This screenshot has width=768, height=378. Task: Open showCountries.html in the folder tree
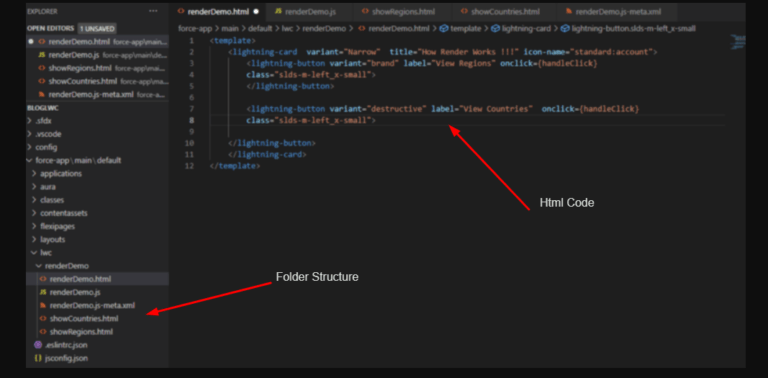pyautogui.click(x=97, y=319)
